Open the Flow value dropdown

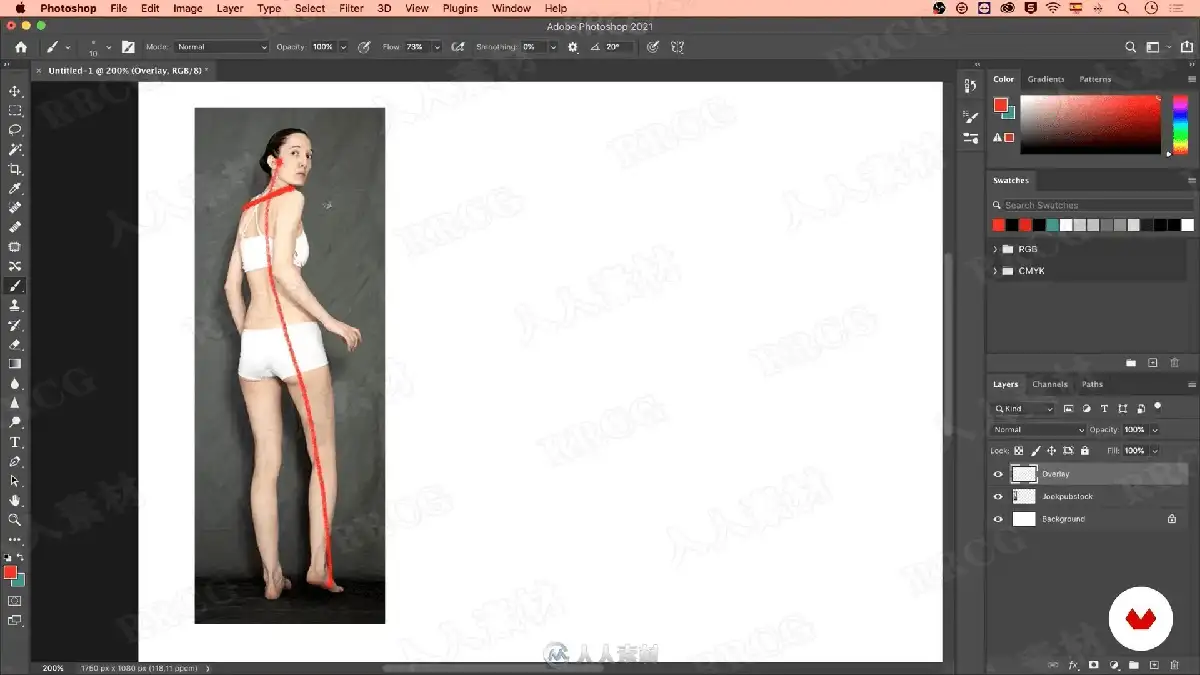[437, 47]
